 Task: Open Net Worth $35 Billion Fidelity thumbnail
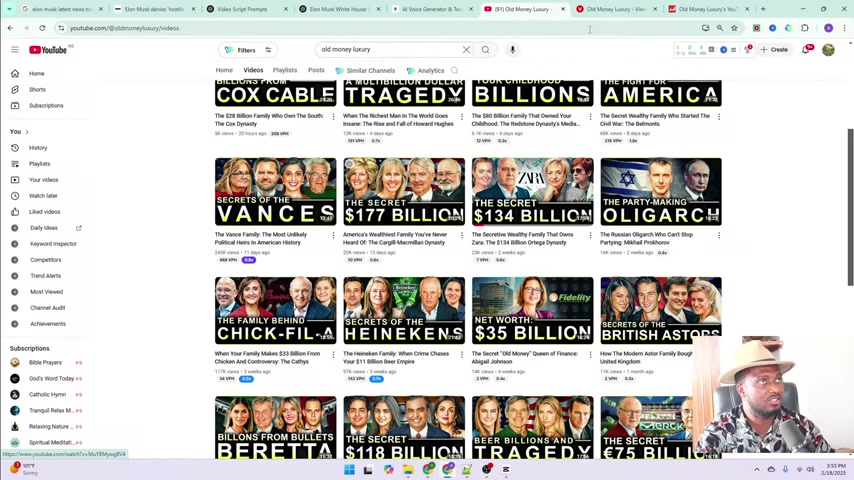[x=533, y=311]
